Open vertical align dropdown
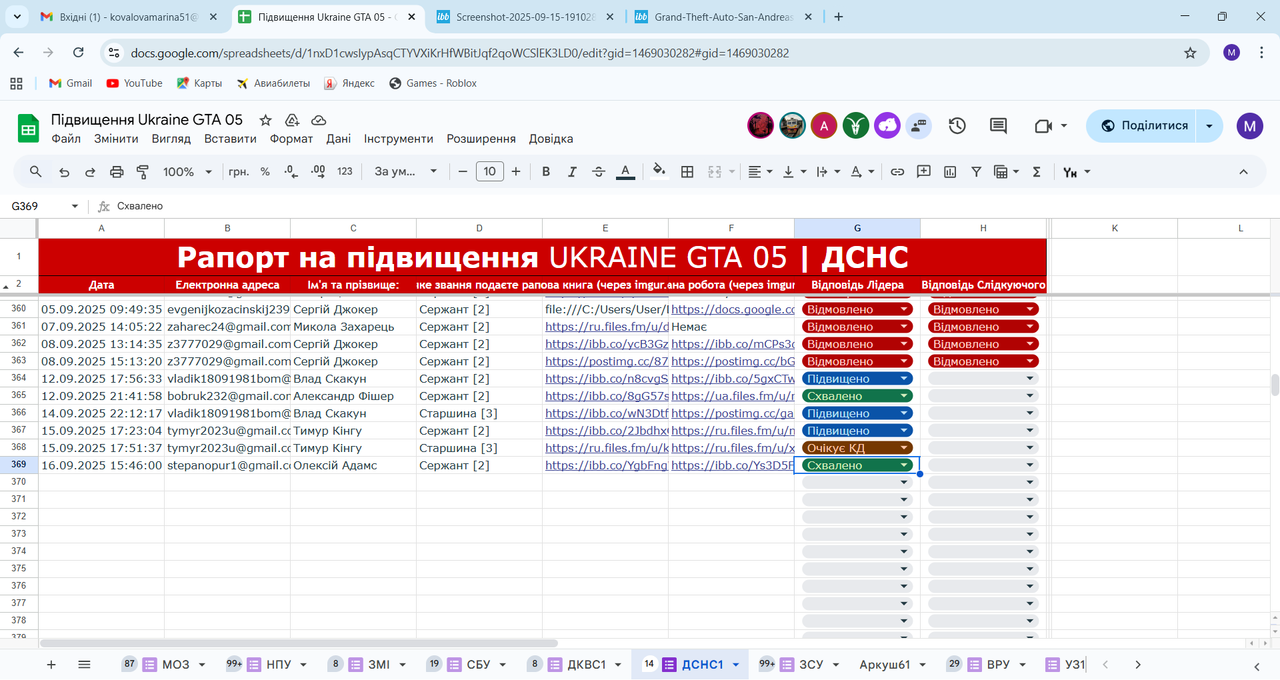 [x=794, y=172]
